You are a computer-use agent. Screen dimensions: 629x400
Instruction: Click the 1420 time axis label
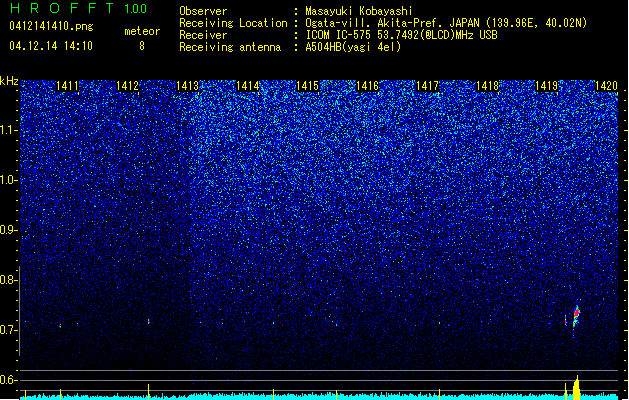[606, 86]
